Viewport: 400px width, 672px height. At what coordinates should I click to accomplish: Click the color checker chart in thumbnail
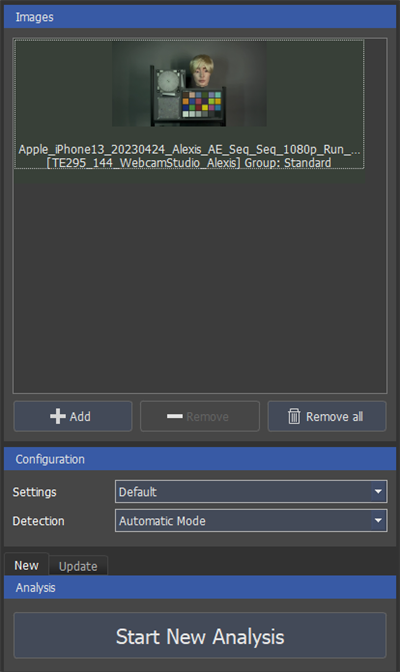click(x=202, y=104)
